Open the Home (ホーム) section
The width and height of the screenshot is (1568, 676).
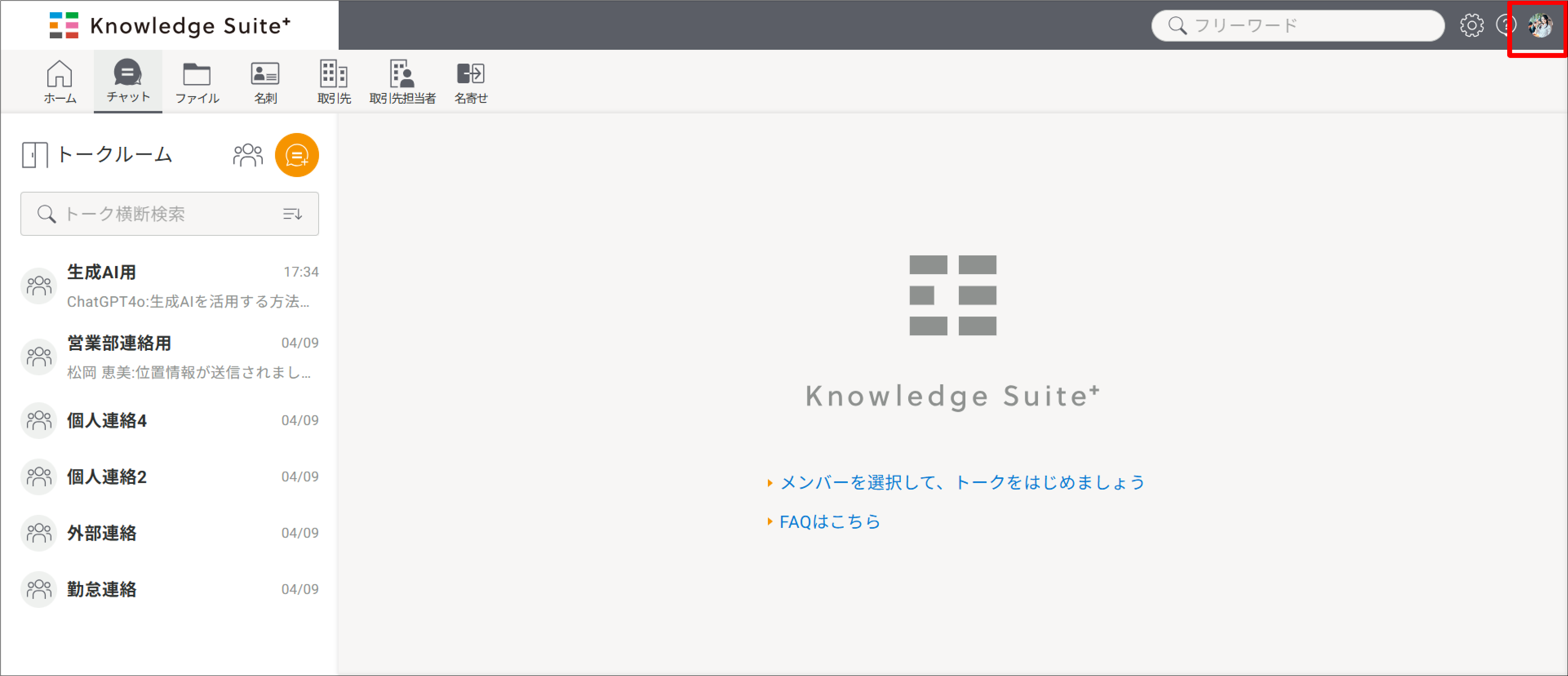tap(60, 82)
